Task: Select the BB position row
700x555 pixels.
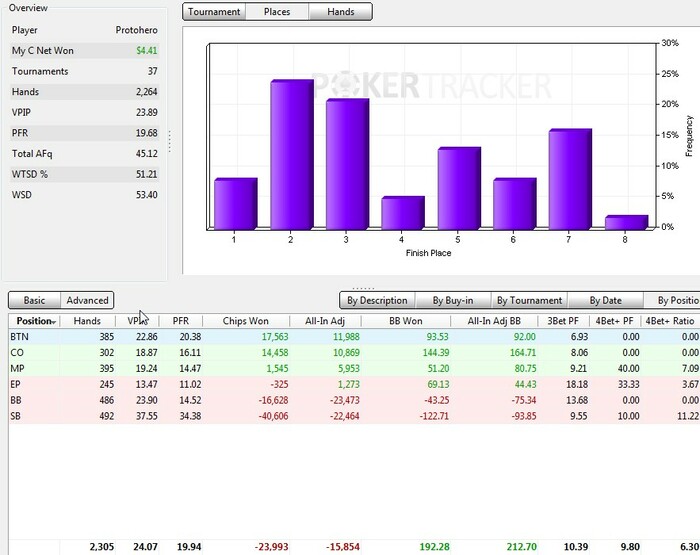Action: click(354, 400)
